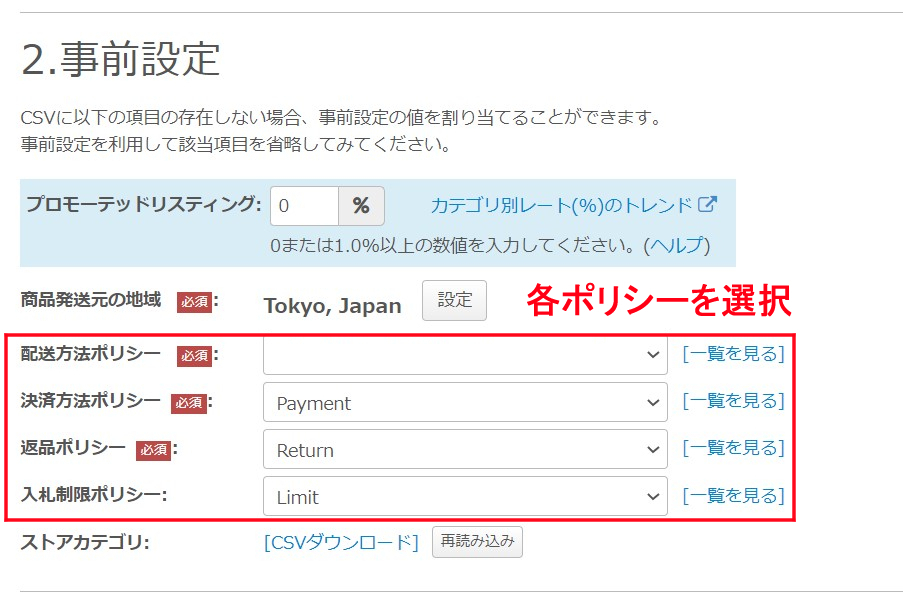This screenshot has height=595, width=903.
Task: Open the 配送方法ポリシー dropdown
Action: (x=465, y=354)
